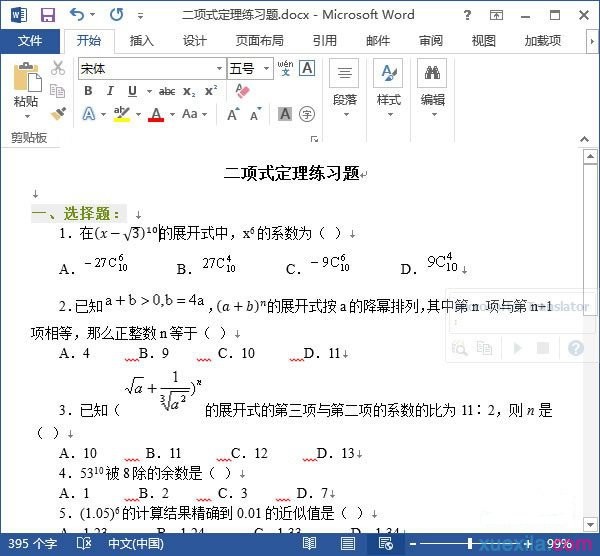
Task: Decrease font size with Shrink Font
Action: [256, 114]
